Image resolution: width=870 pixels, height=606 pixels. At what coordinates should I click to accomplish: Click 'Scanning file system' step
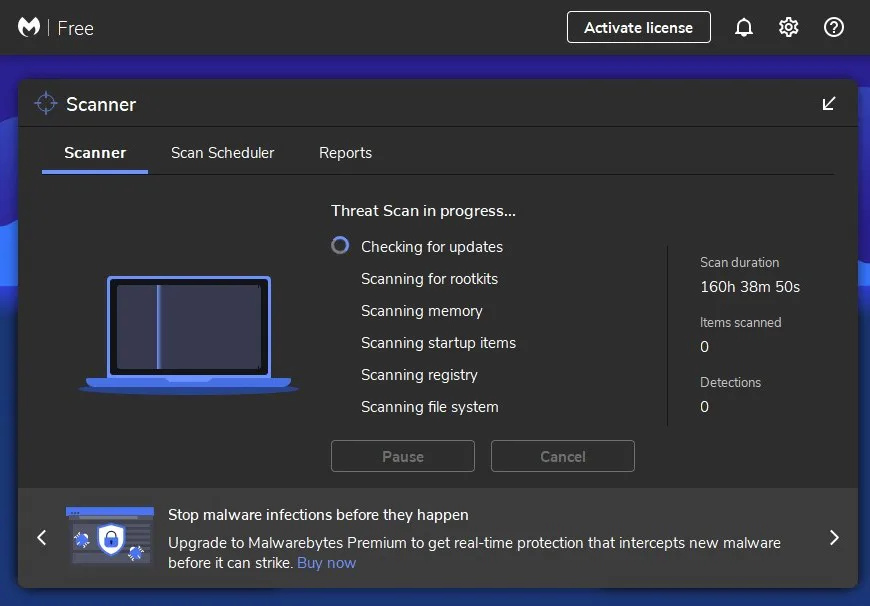(x=429, y=407)
